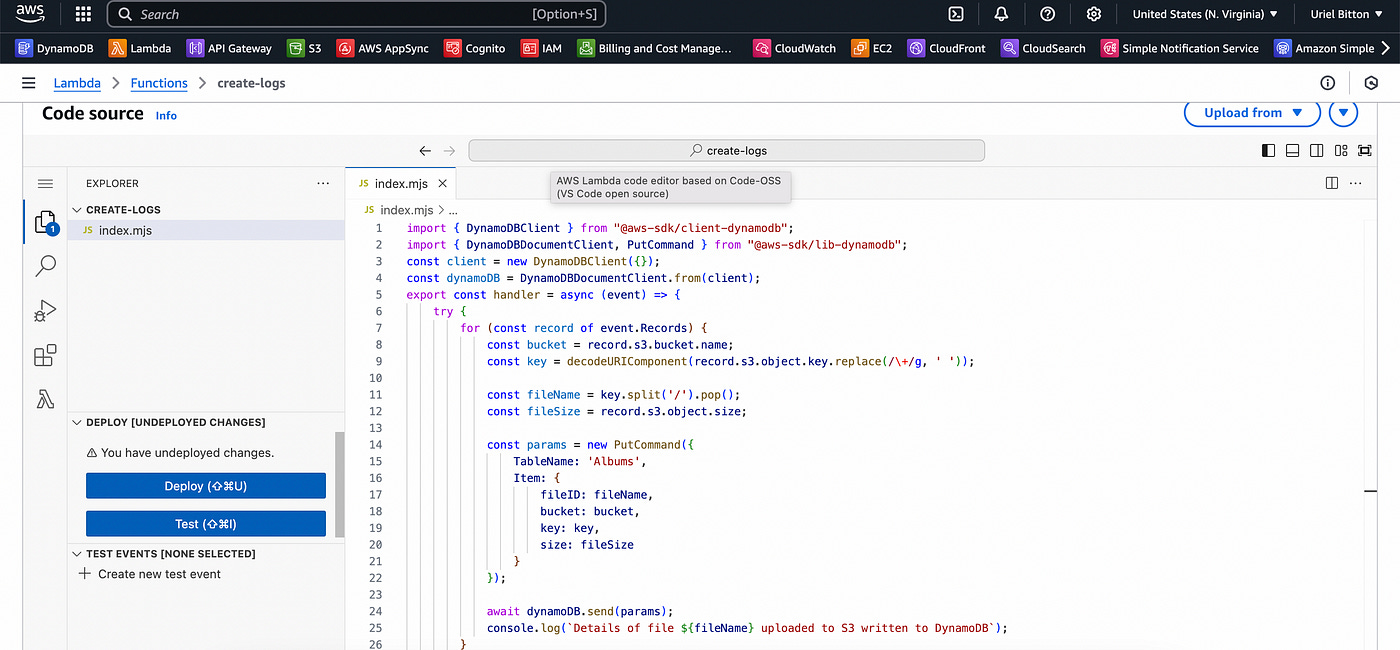Open the Extensions view
This screenshot has height=650, width=1400.
(x=45, y=356)
